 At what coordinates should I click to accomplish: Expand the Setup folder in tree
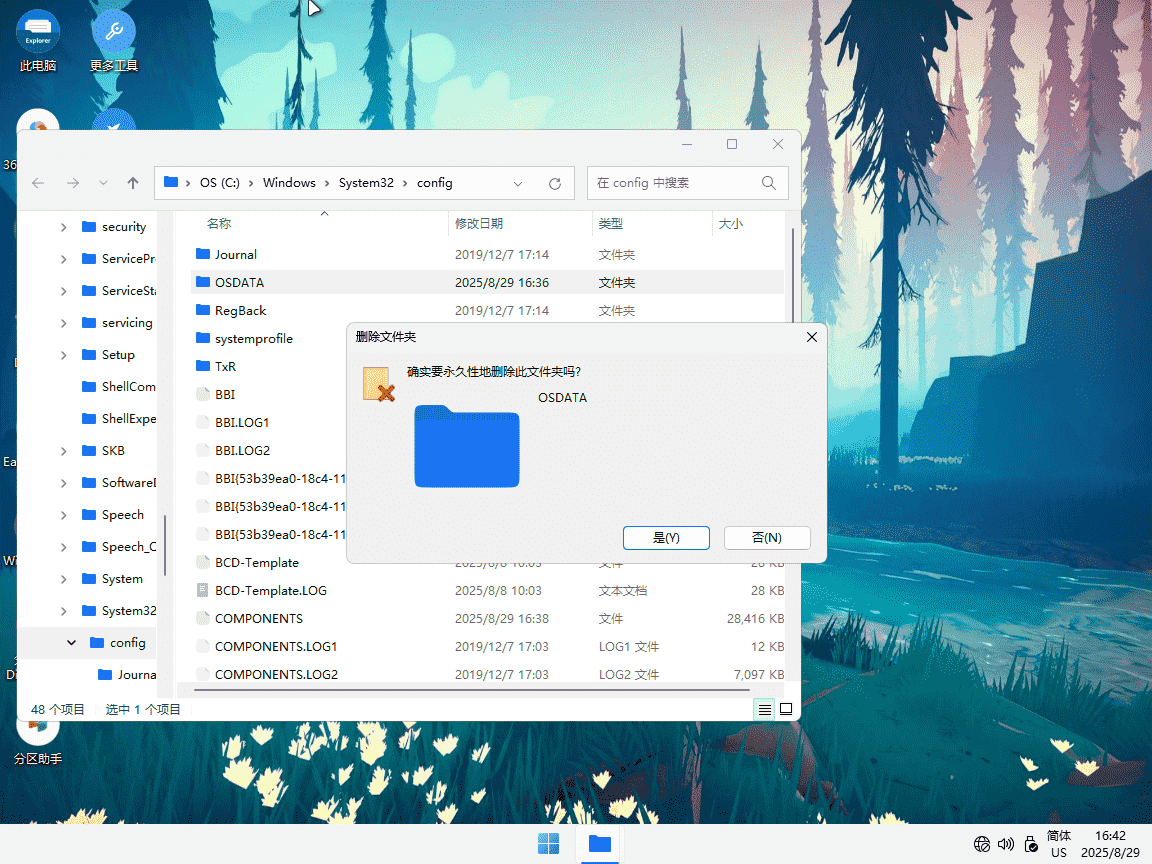[x=64, y=355]
